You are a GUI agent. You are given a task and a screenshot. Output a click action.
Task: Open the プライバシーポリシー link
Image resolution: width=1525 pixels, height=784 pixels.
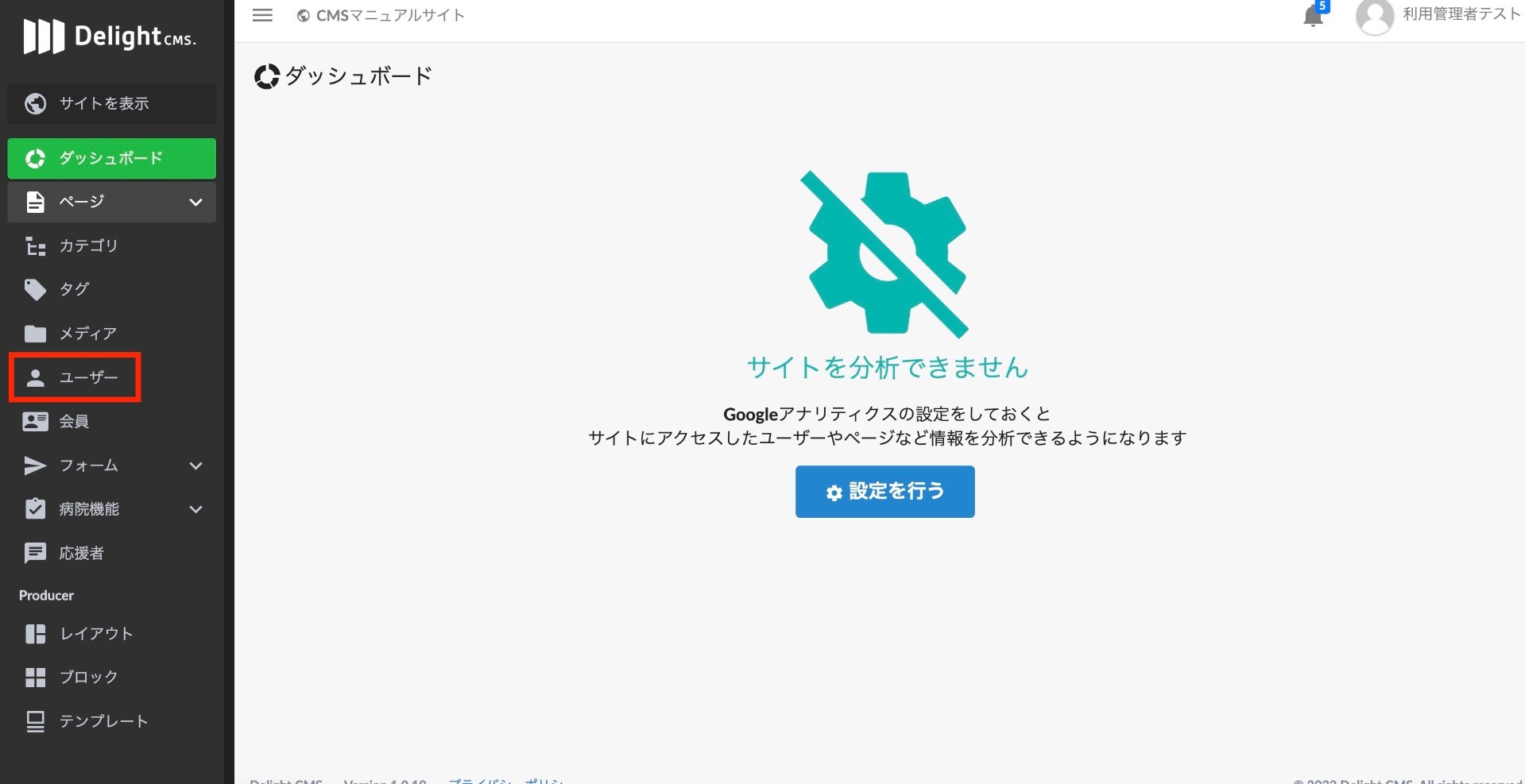(506, 780)
